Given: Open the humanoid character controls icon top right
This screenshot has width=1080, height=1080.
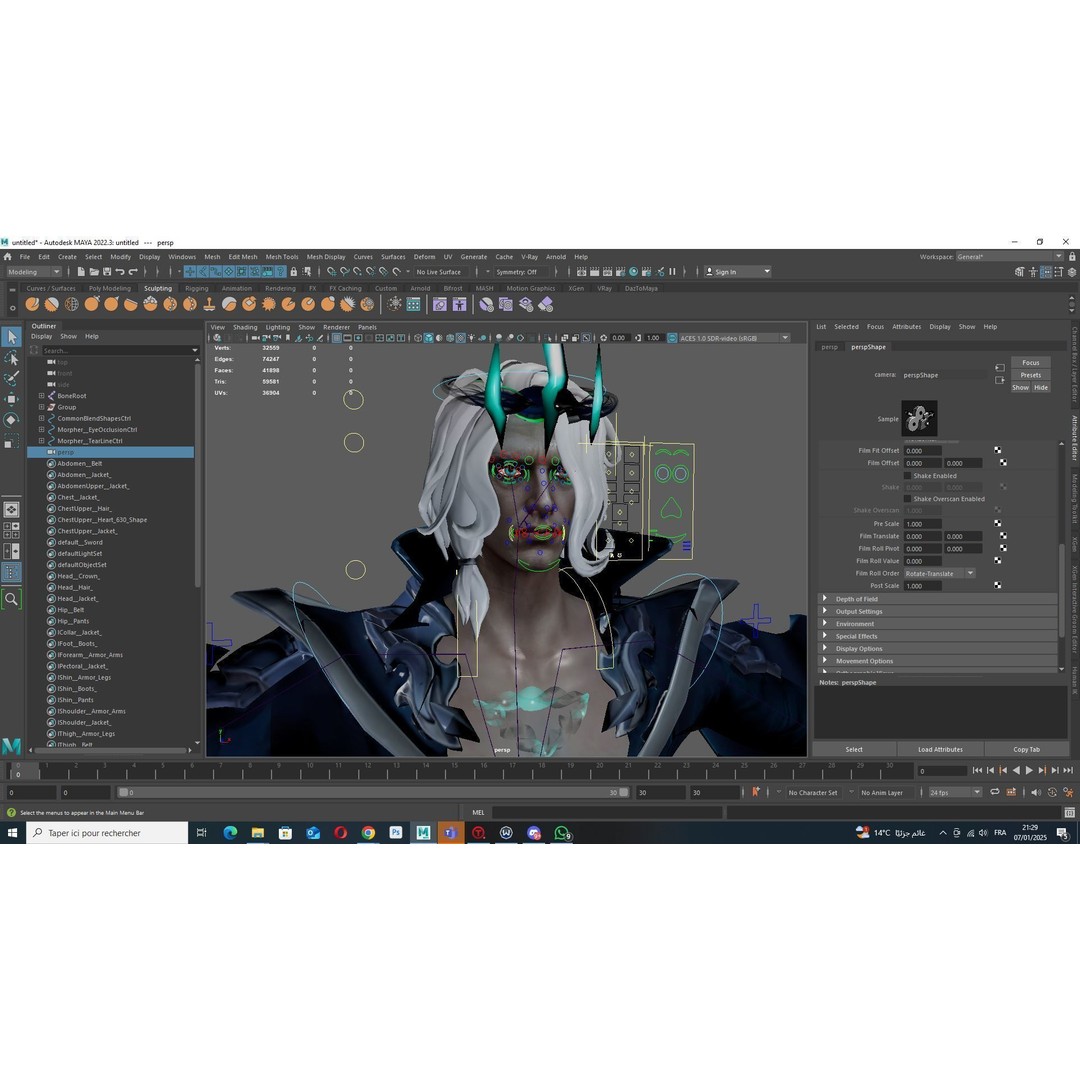Looking at the screenshot, I should pyautogui.click(x=1032, y=272).
